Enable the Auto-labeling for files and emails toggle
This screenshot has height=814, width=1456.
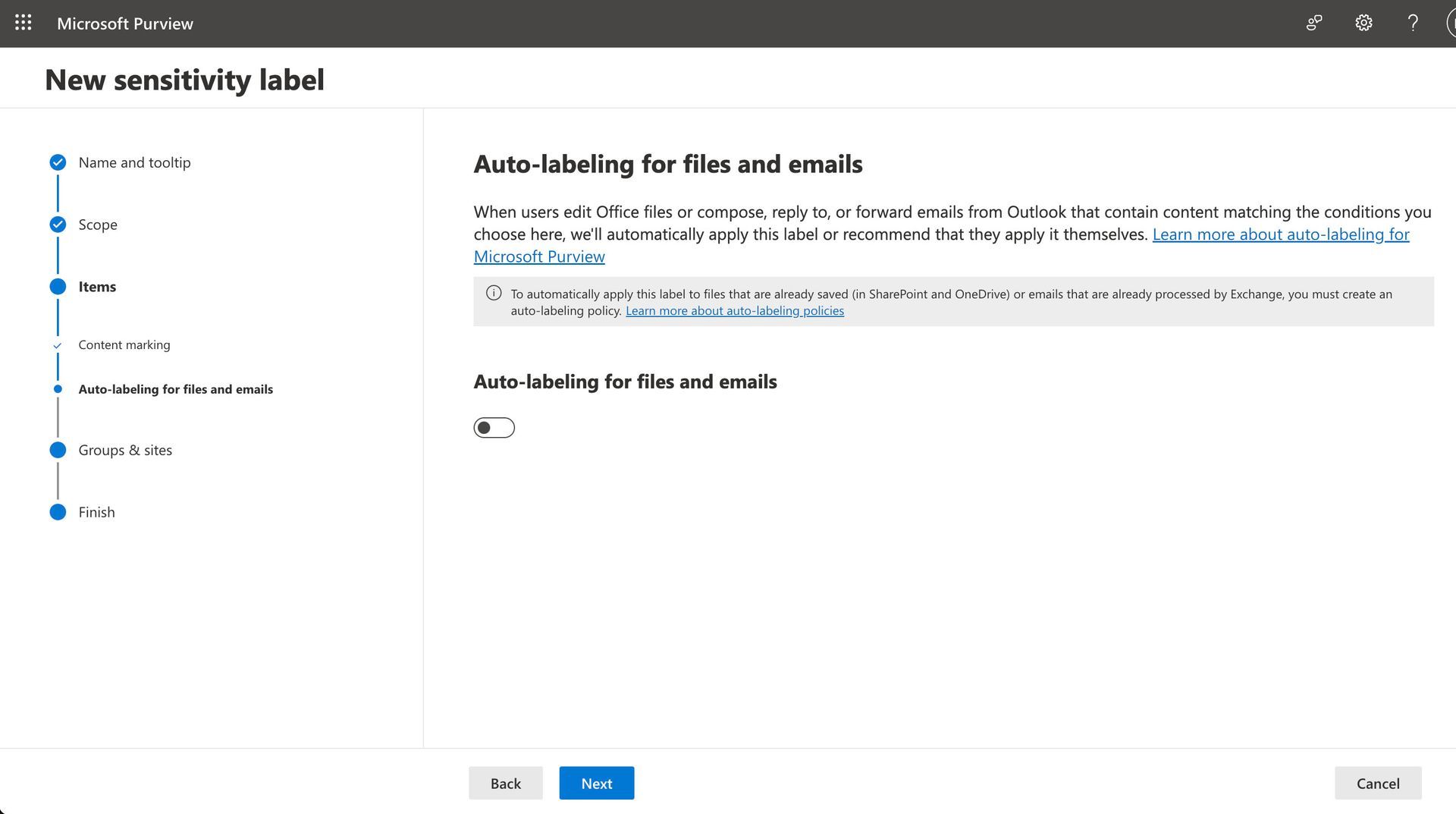(494, 428)
